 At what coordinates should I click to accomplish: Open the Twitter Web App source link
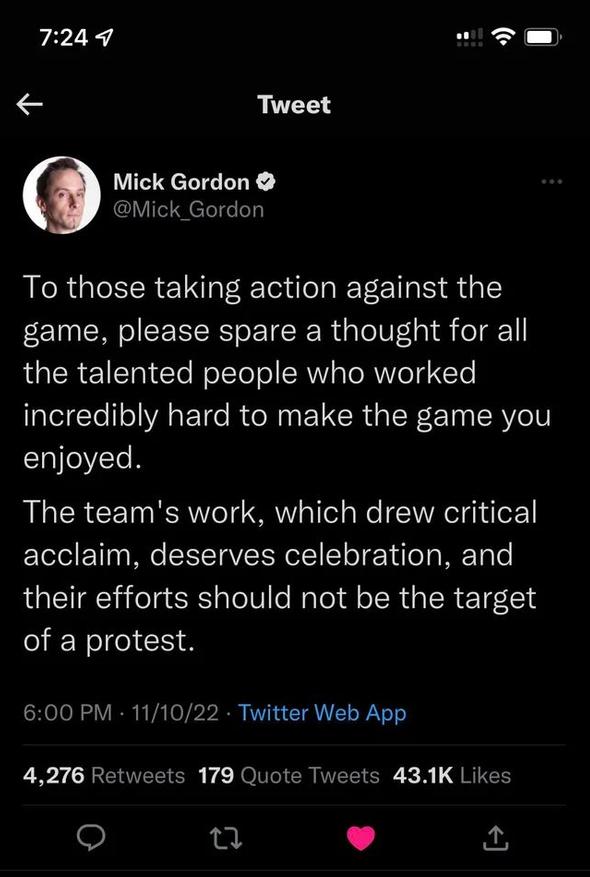point(322,713)
